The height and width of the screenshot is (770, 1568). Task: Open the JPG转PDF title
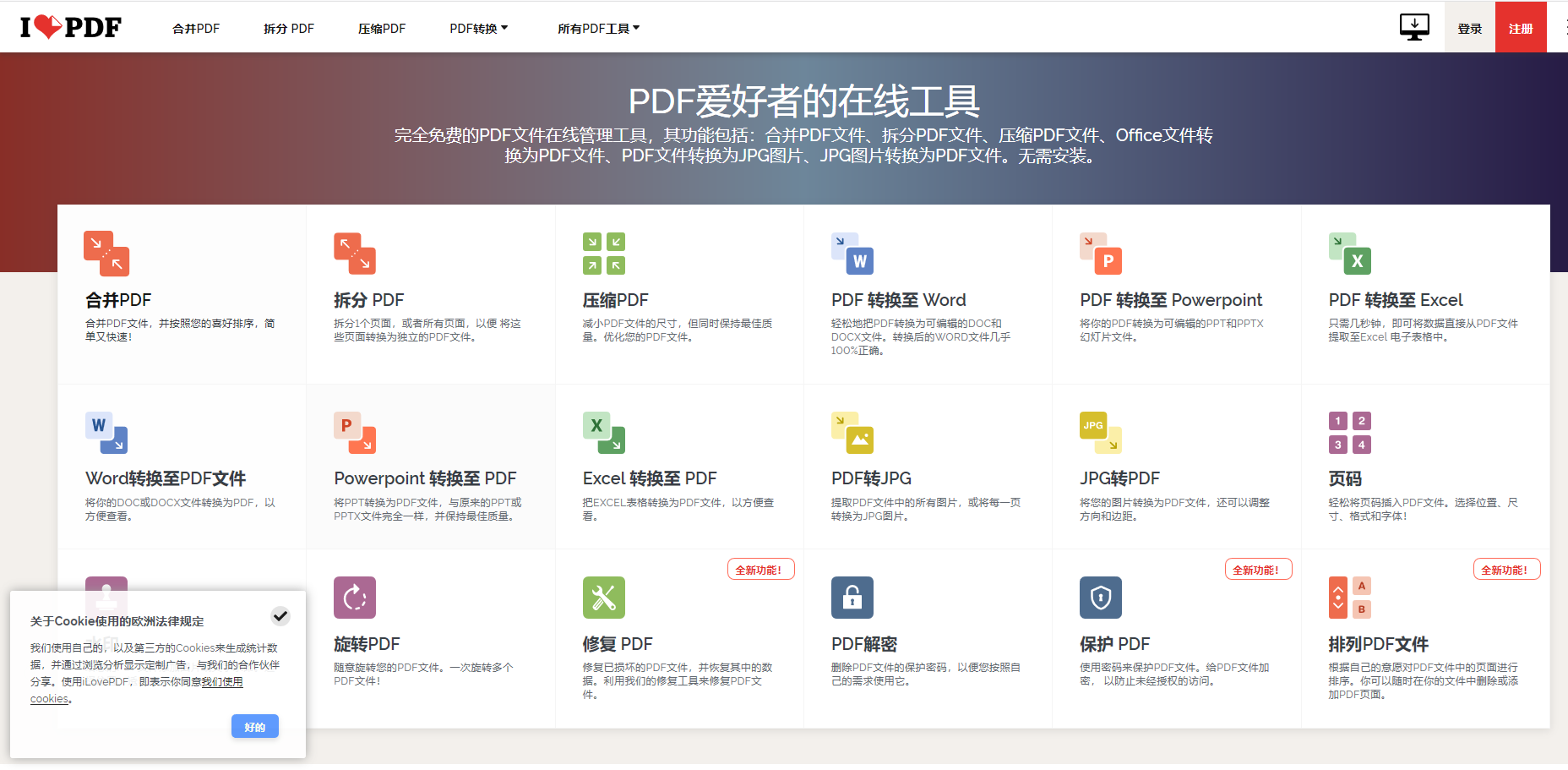click(1119, 478)
